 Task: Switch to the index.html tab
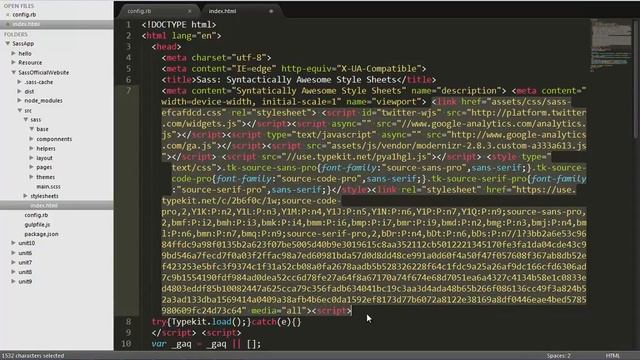coord(222,11)
